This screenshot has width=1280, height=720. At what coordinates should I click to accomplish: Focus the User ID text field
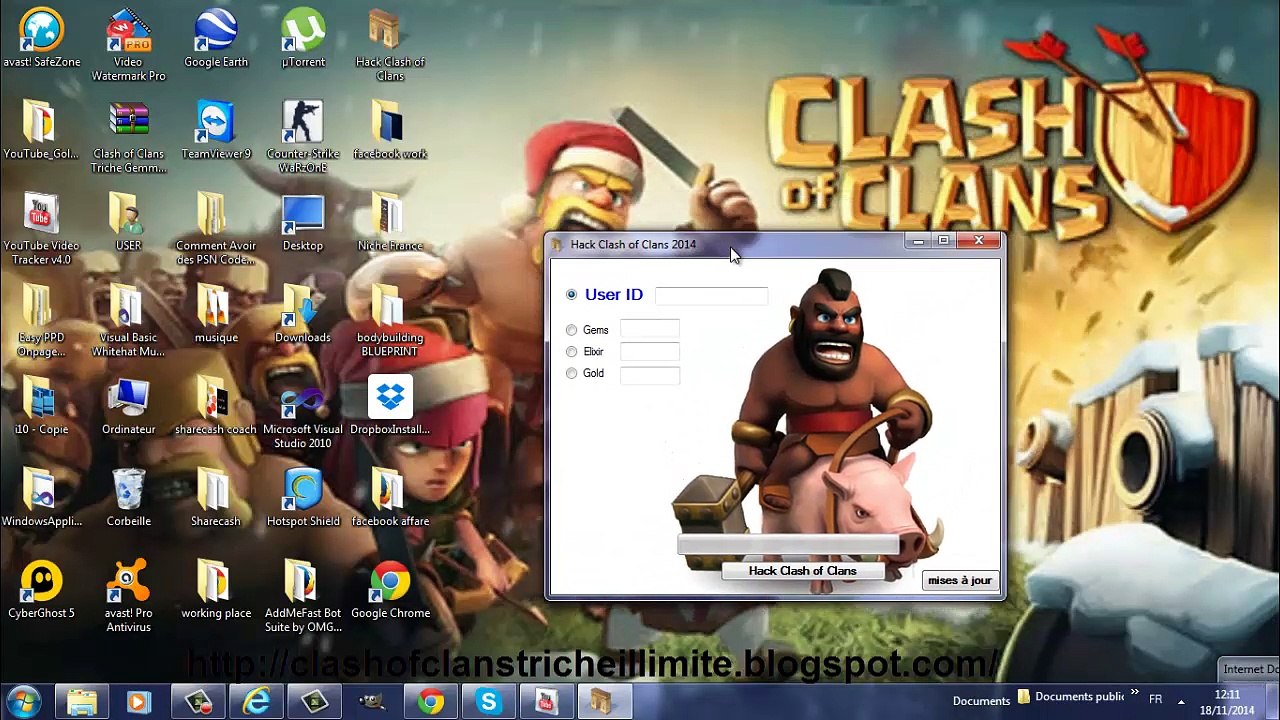712,295
